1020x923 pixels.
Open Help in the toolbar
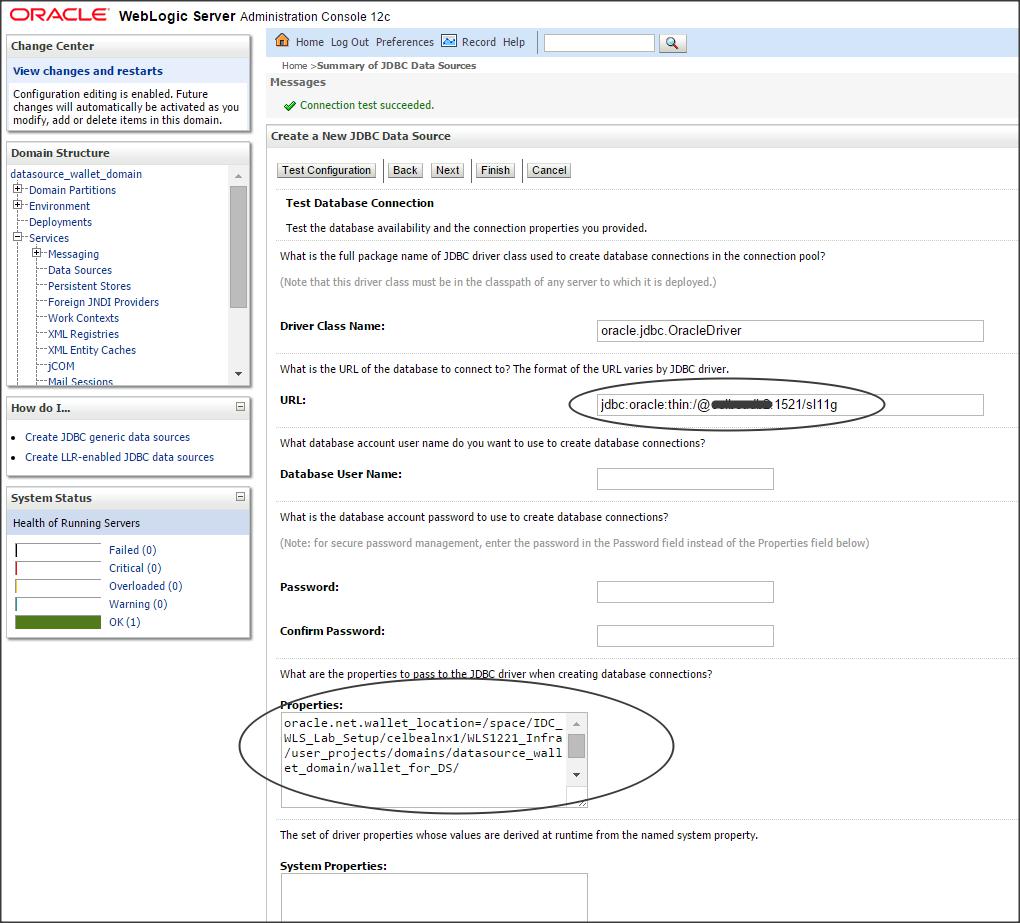tap(513, 42)
